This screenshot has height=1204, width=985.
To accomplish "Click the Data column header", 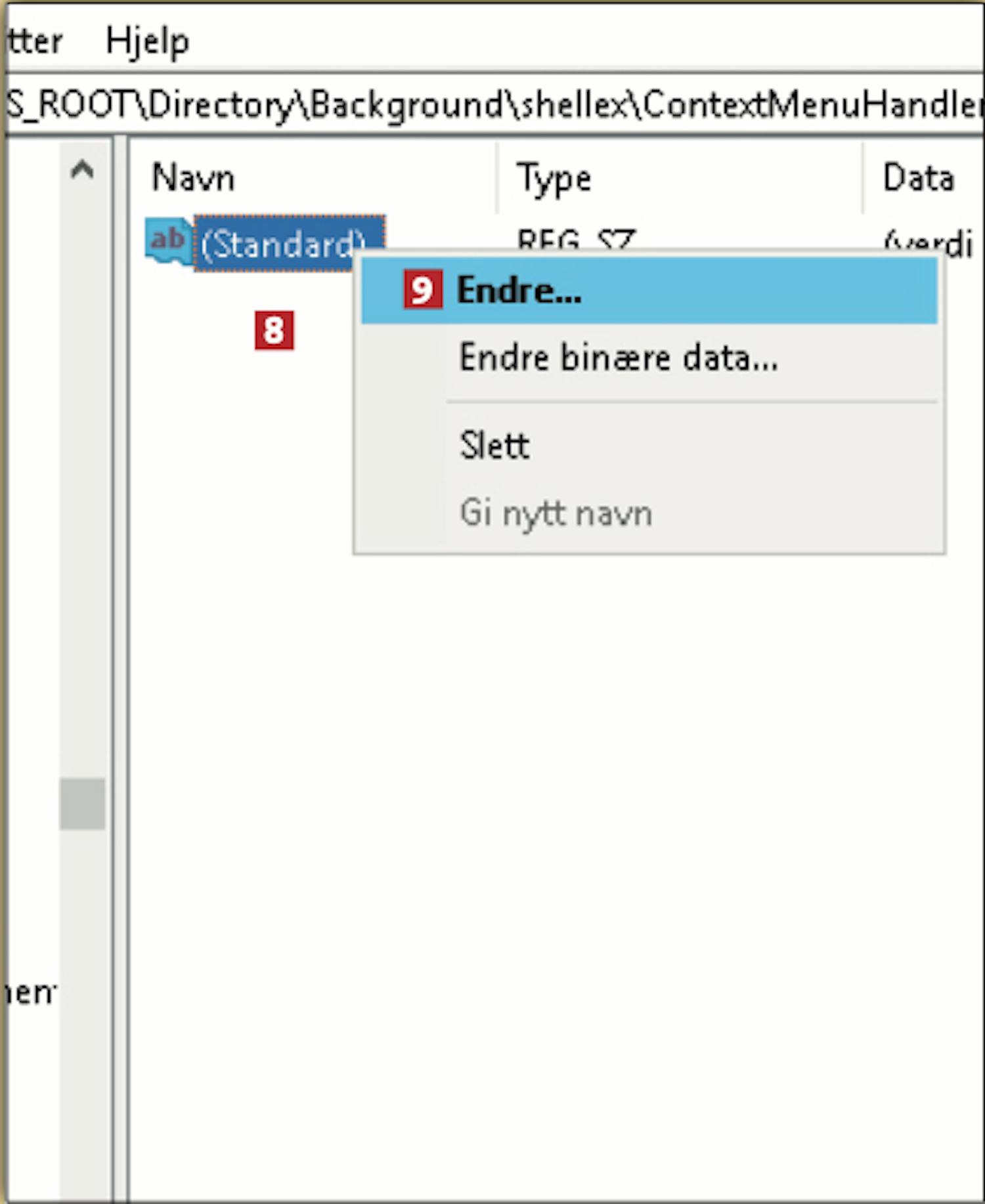I will [x=918, y=178].
